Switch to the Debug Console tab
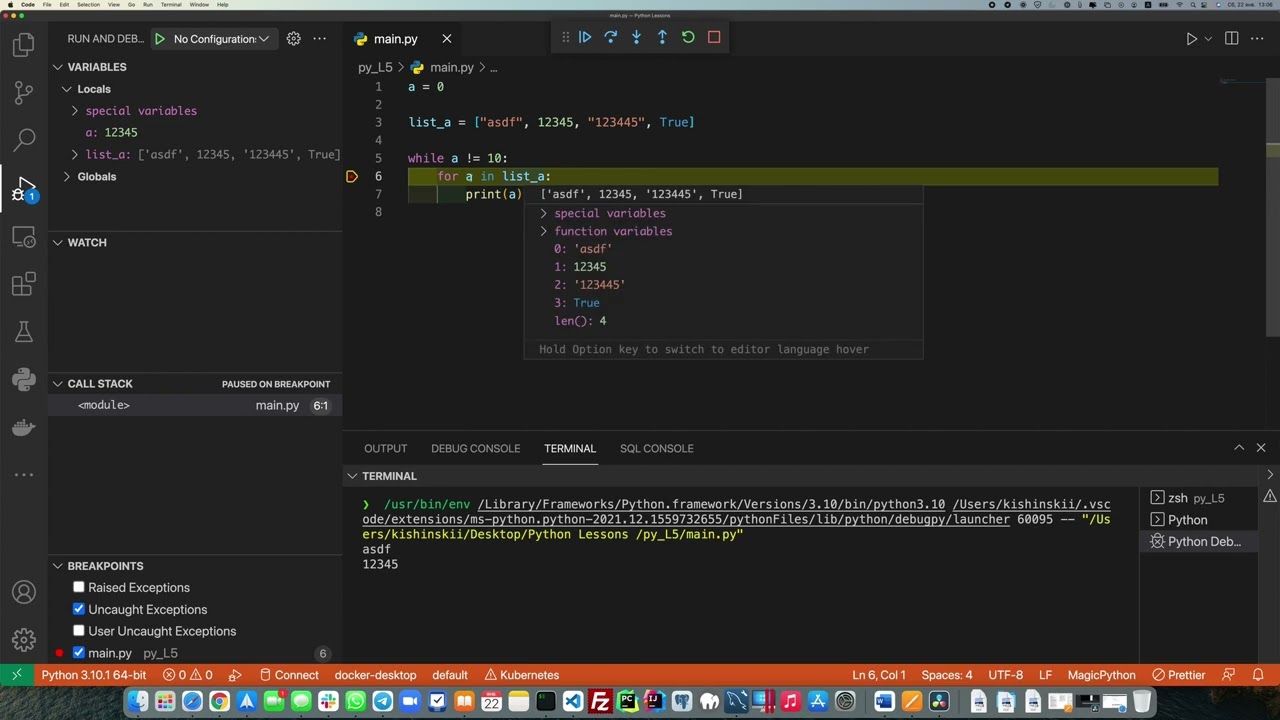This screenshot has width=1280, height=720. (x=475, y=448)
